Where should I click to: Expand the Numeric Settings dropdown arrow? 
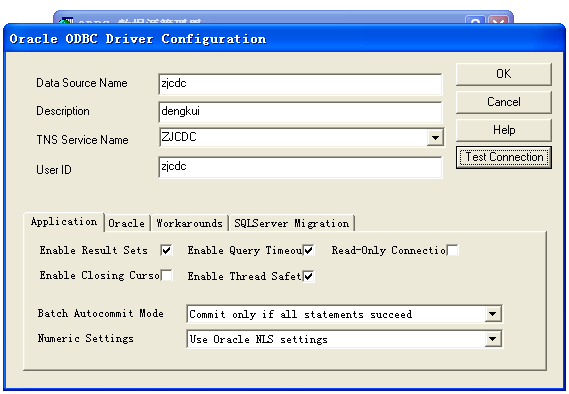pos(492,339)
